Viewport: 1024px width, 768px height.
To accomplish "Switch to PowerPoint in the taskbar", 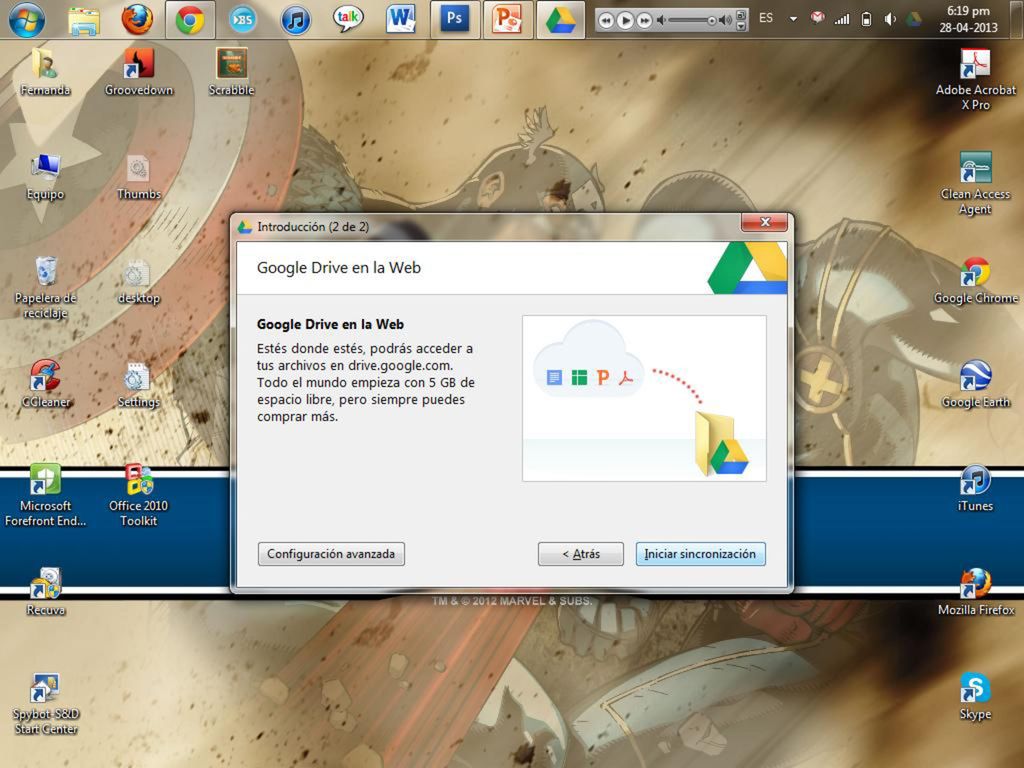I will click(x=507, y=20).
